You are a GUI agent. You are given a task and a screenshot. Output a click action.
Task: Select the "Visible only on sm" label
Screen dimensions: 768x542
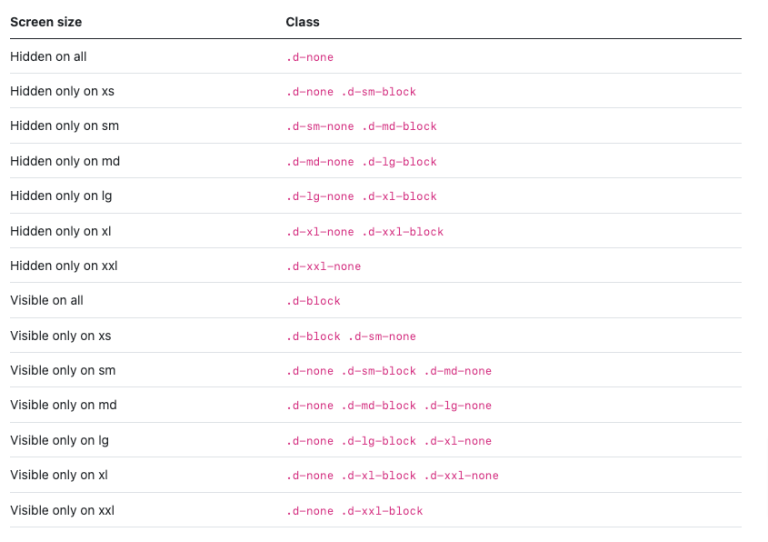pyautogui.click(x=63, y=370)
